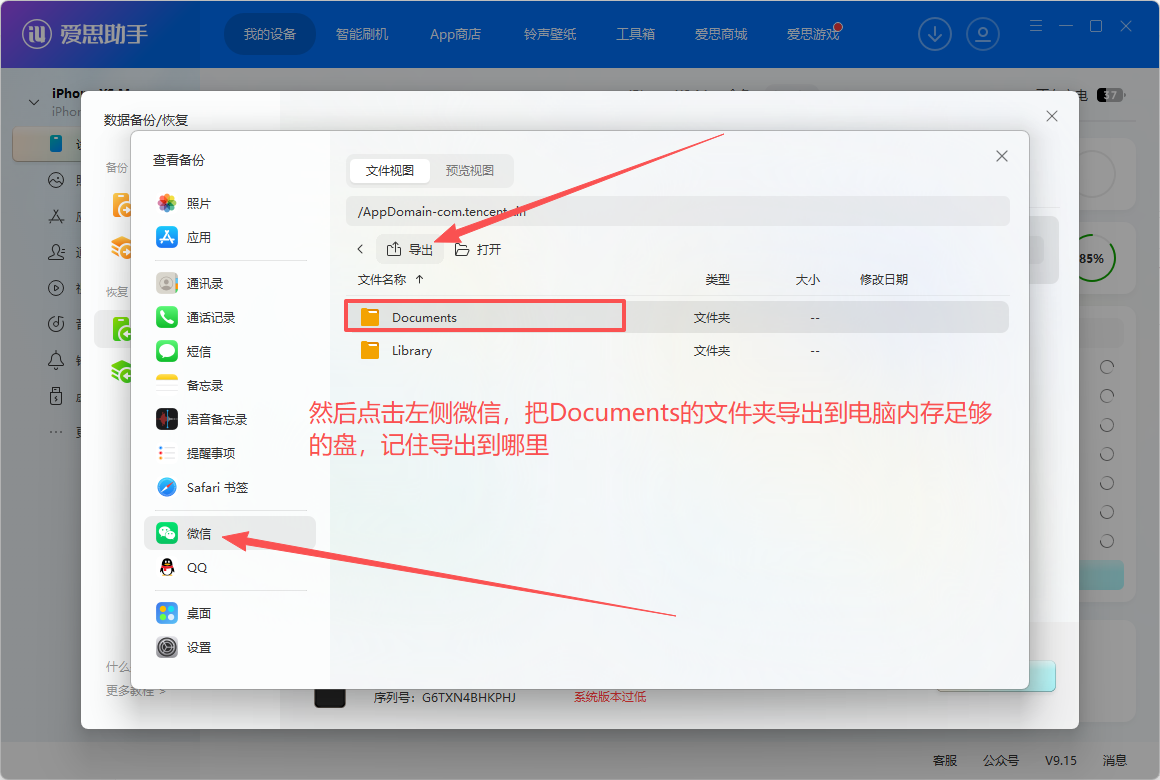The height and width of the screenshot is (780, 1160).
Task: Click the Type (类型) column header
Action: [718, 280]
